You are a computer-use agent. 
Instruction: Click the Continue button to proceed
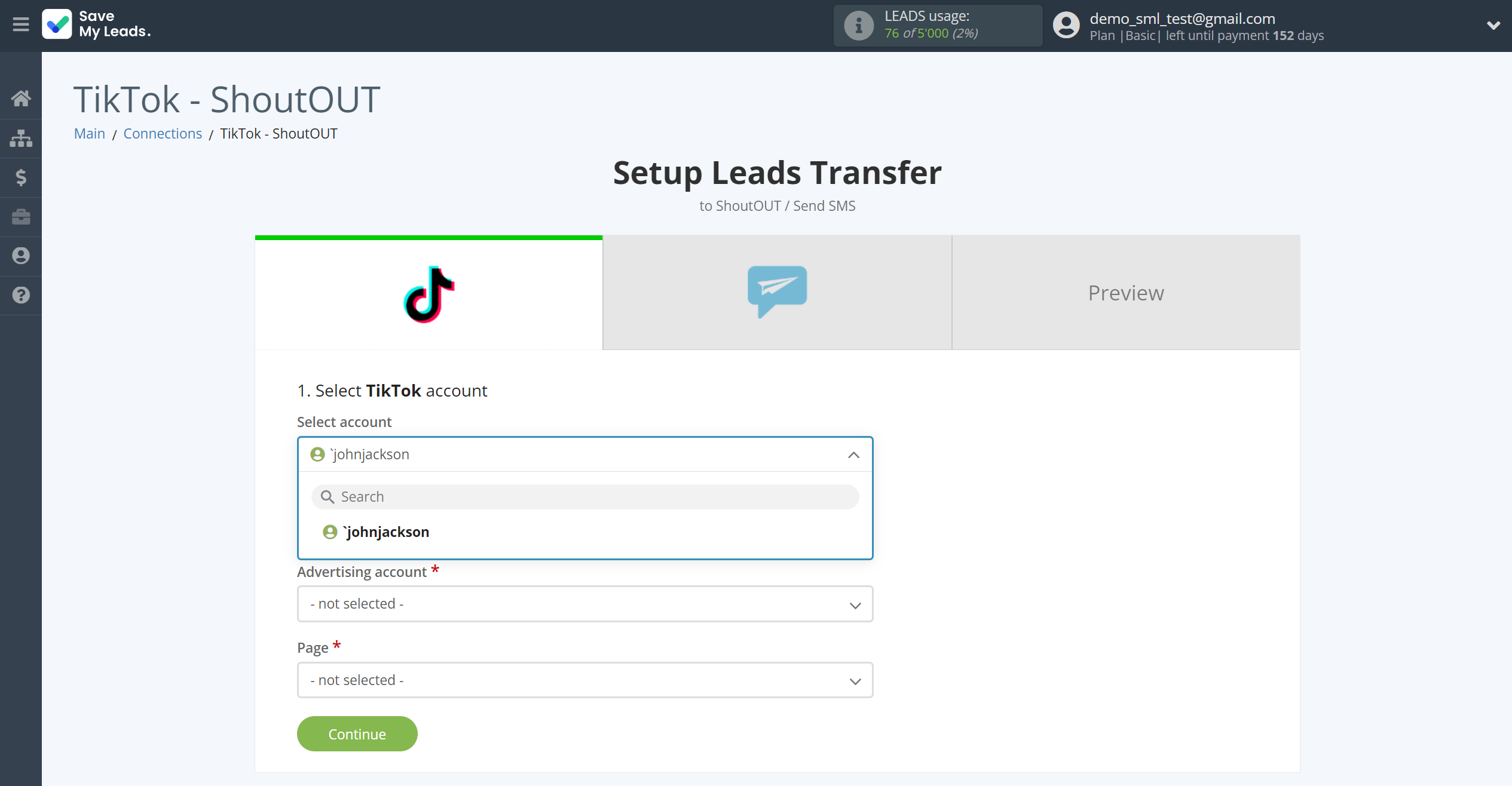click(357, 734)
